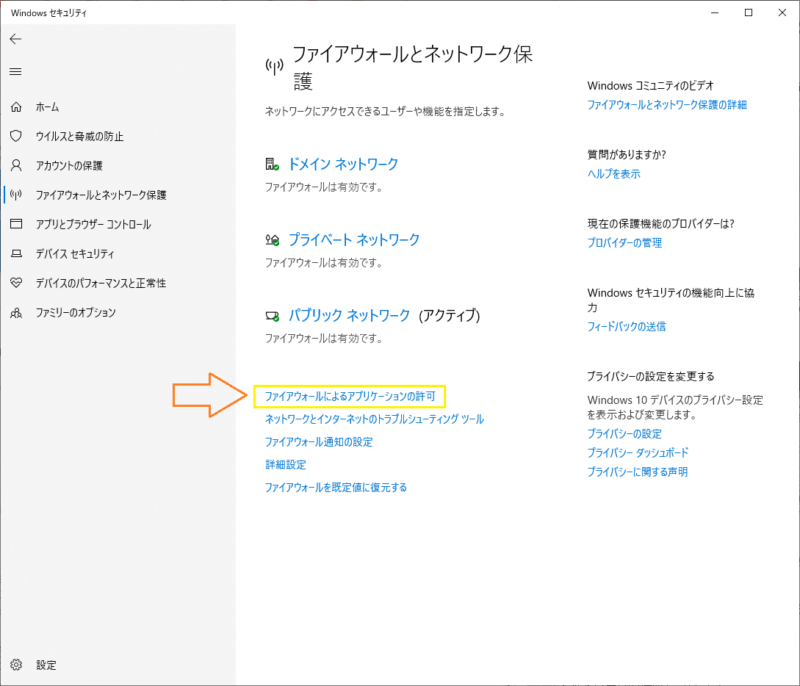
Task: Click the public network icon
Action: click(272, 316)
